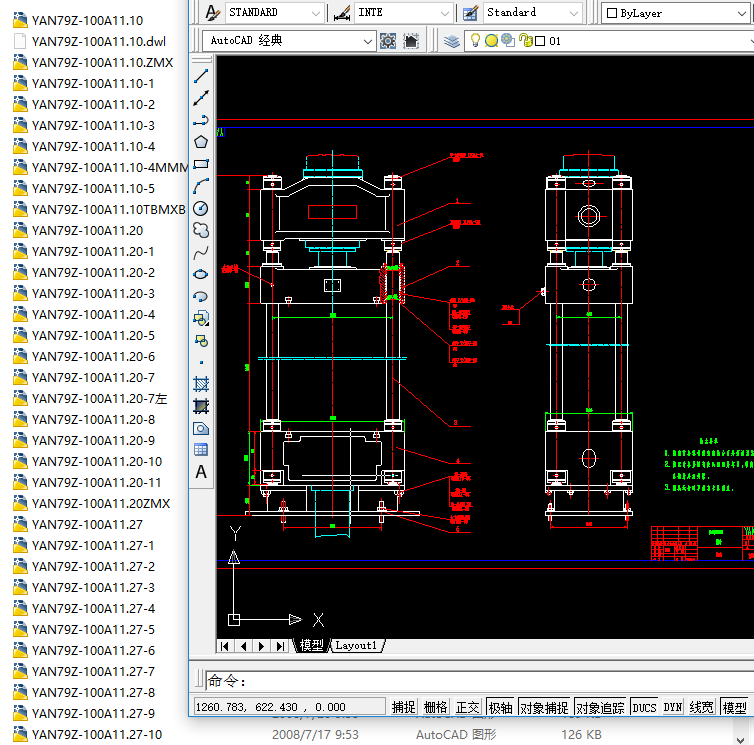Click the 对象捕捉 object snap button
Viewport: 754px width, 745px height.
coord(546,707)
